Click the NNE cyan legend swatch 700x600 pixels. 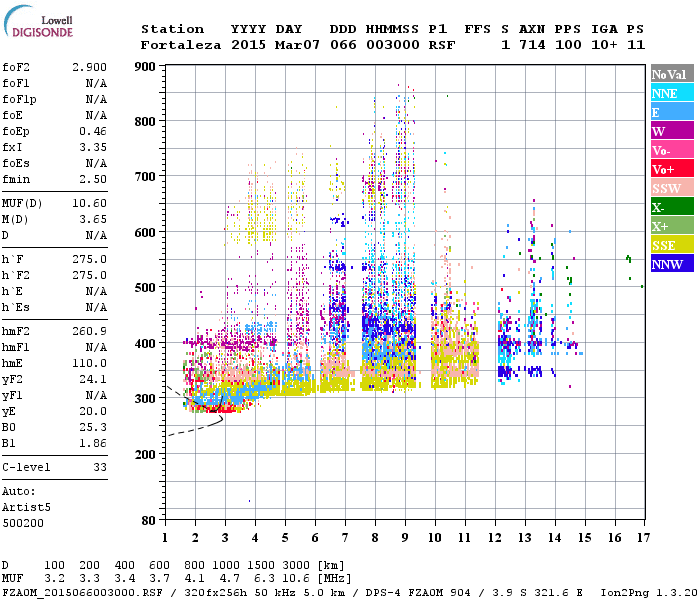pos(670,93)
